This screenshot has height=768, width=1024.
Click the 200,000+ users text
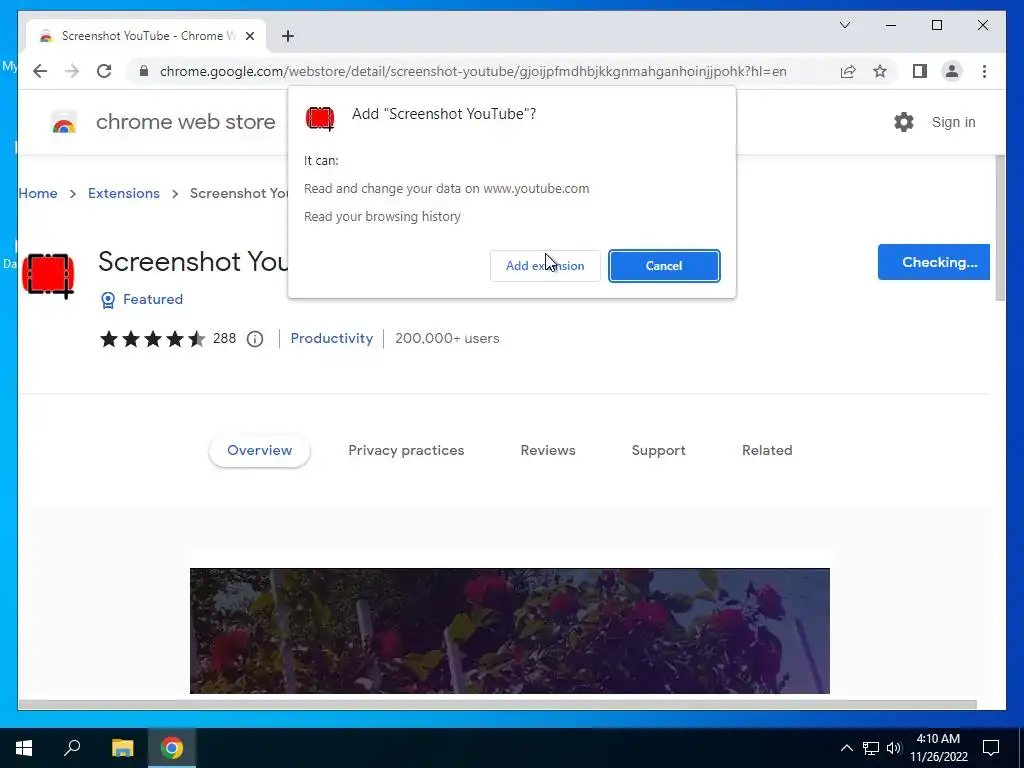pyautogui.click(x=447, y=338)
